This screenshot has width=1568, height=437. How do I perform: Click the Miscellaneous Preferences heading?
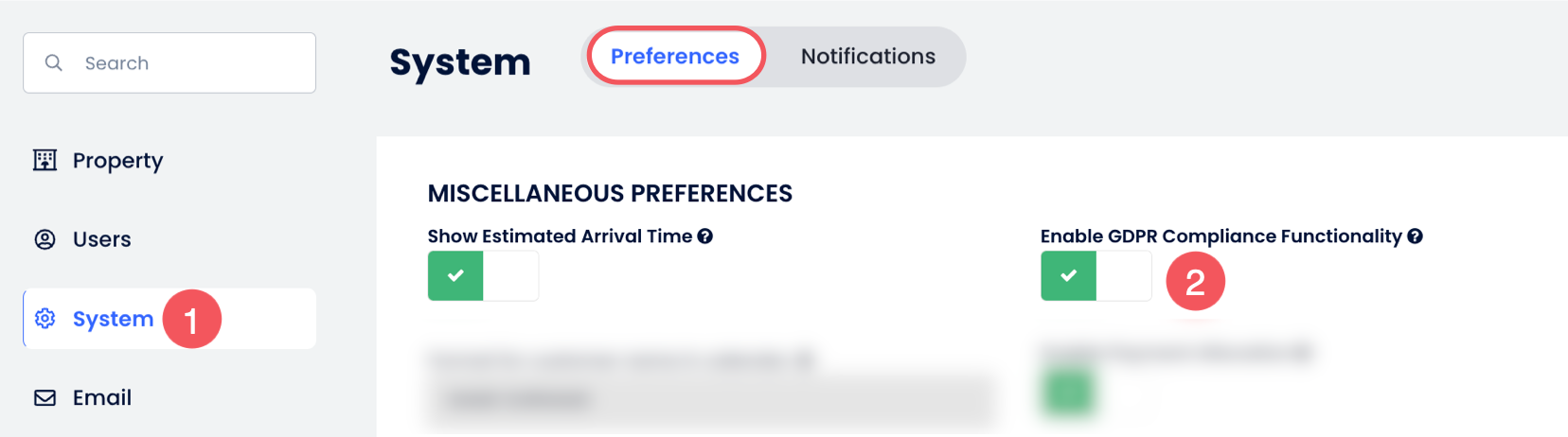610,193
